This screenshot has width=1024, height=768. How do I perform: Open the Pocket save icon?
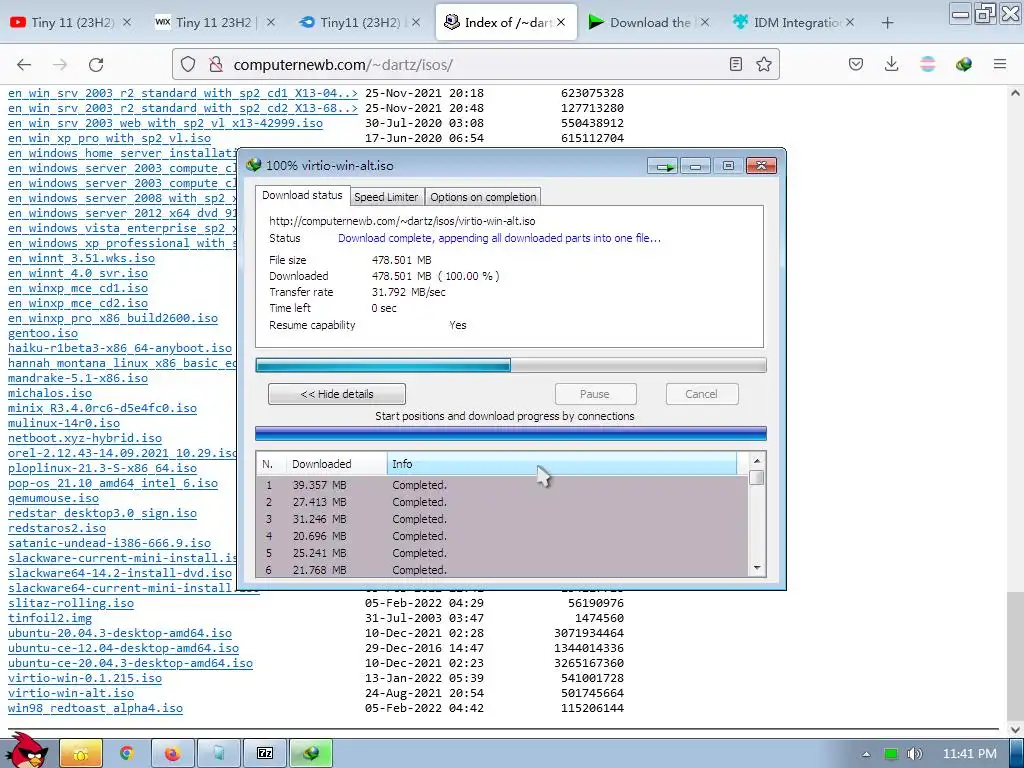point(856,64)
